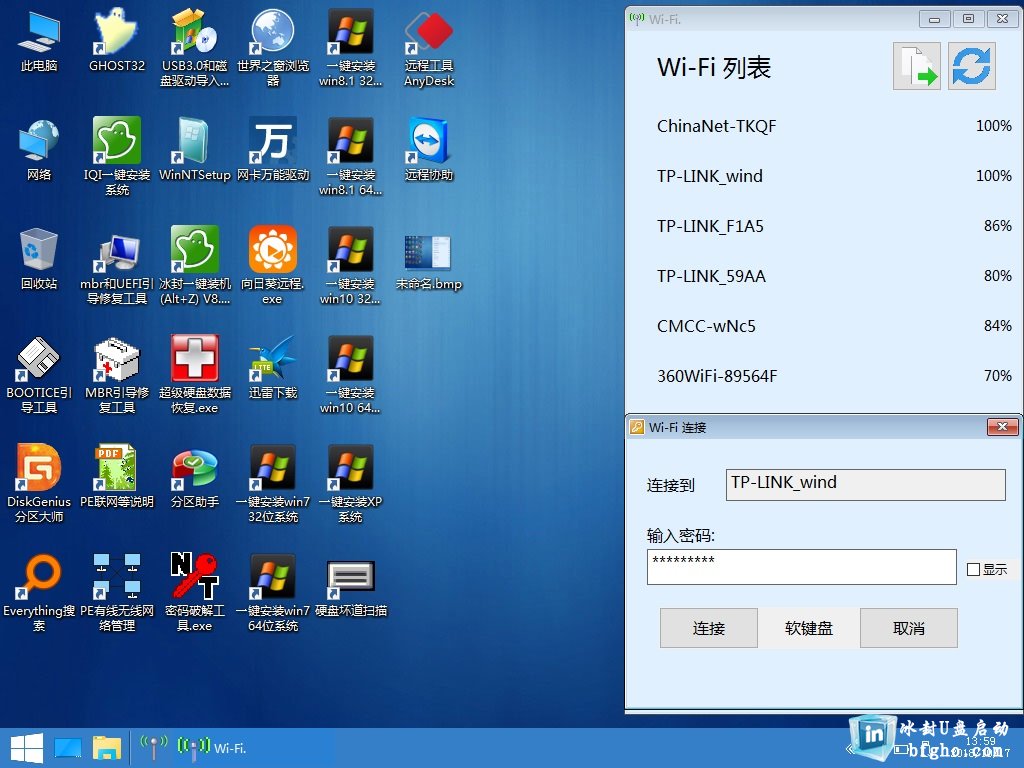Select the 一键安装win7 32位系统 shortcut
The height and width of the screenshot is (768, 1024).
click(273, 484)
